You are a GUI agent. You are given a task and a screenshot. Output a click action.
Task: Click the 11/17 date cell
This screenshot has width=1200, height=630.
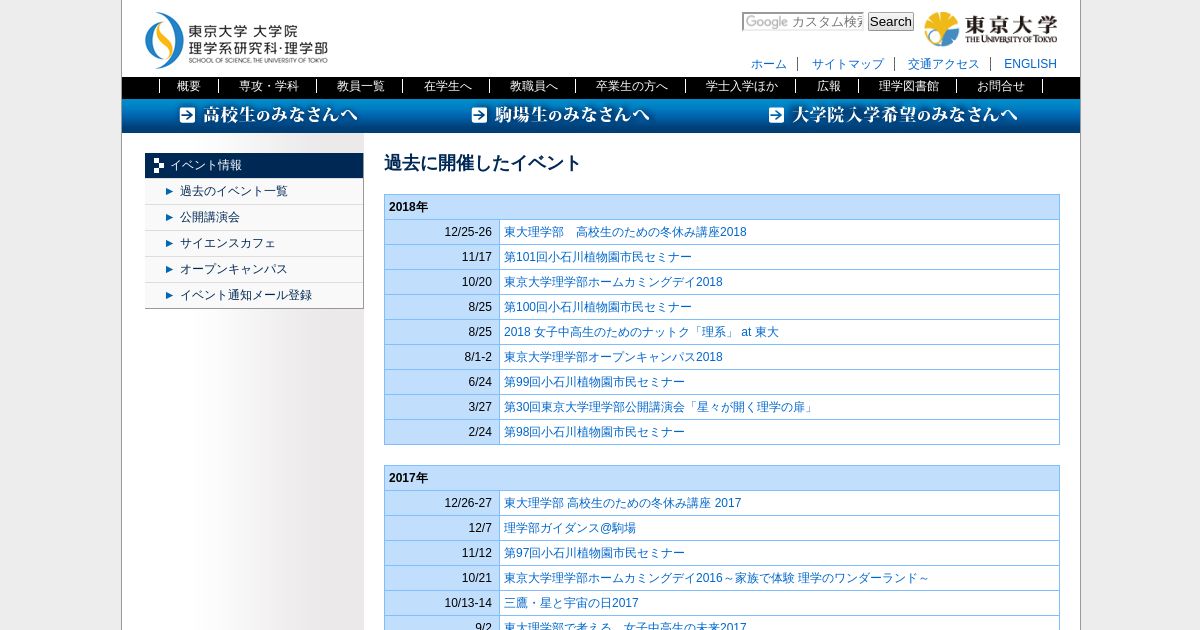click(x=442, y=257)
